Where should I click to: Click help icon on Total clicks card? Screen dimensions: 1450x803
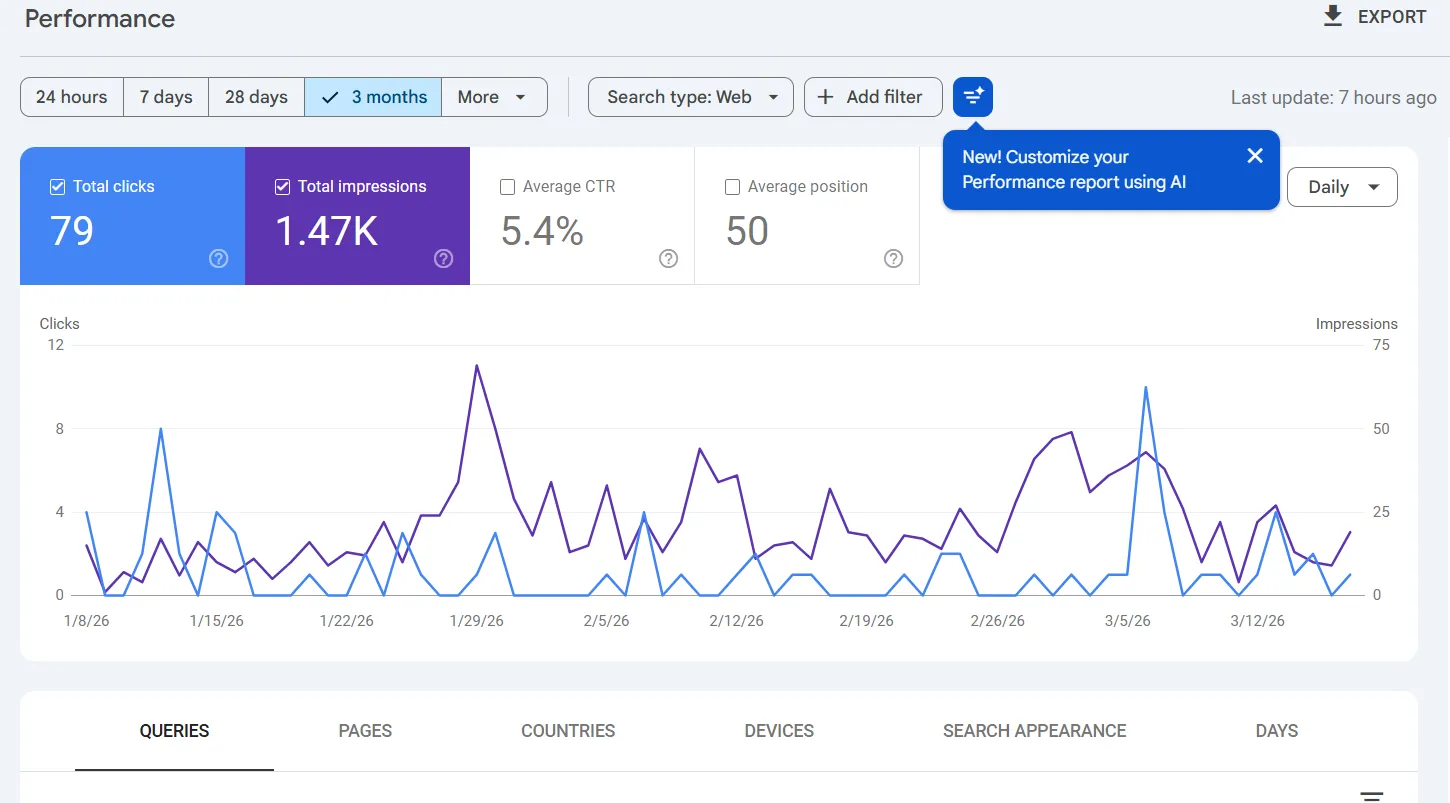point(219,259)
